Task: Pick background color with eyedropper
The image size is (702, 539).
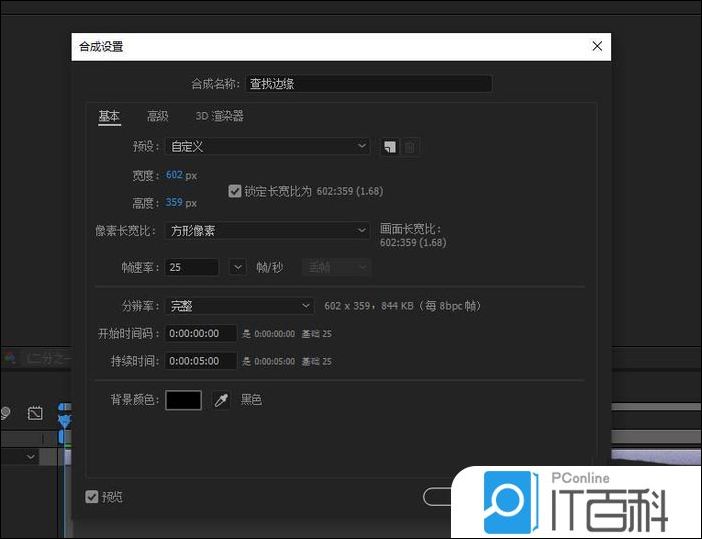Action: 221,400
